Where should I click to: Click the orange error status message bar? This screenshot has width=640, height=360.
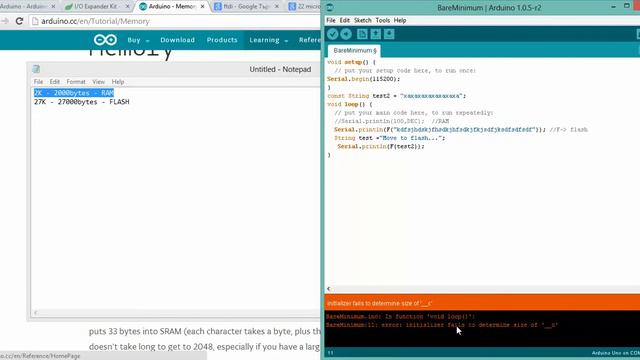482,303
